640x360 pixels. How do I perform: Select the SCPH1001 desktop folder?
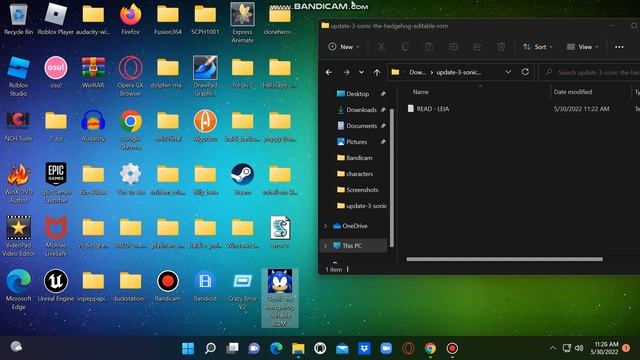[x=205, y=19]
